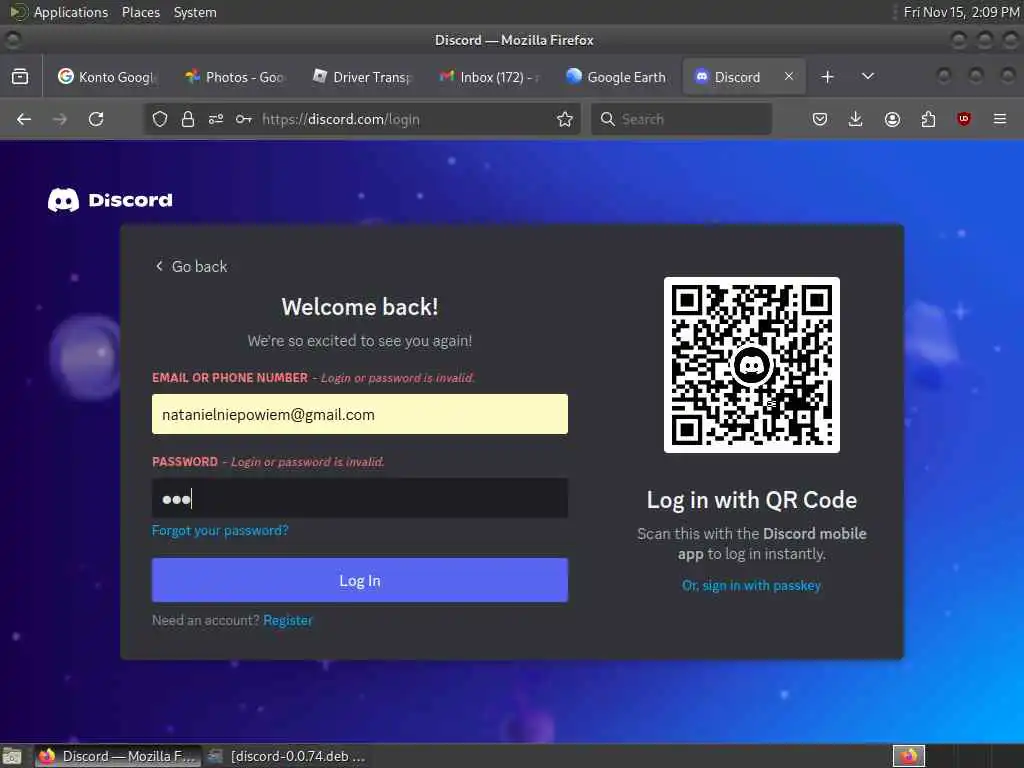Open the Firefox account icon

[892, 119]
